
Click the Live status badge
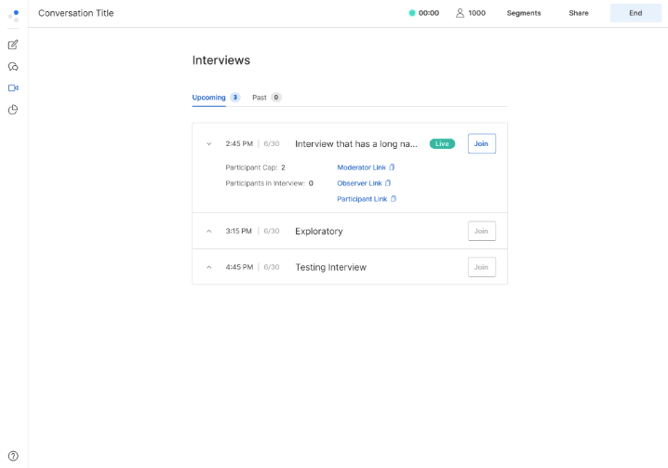click(x=442, y=144)
